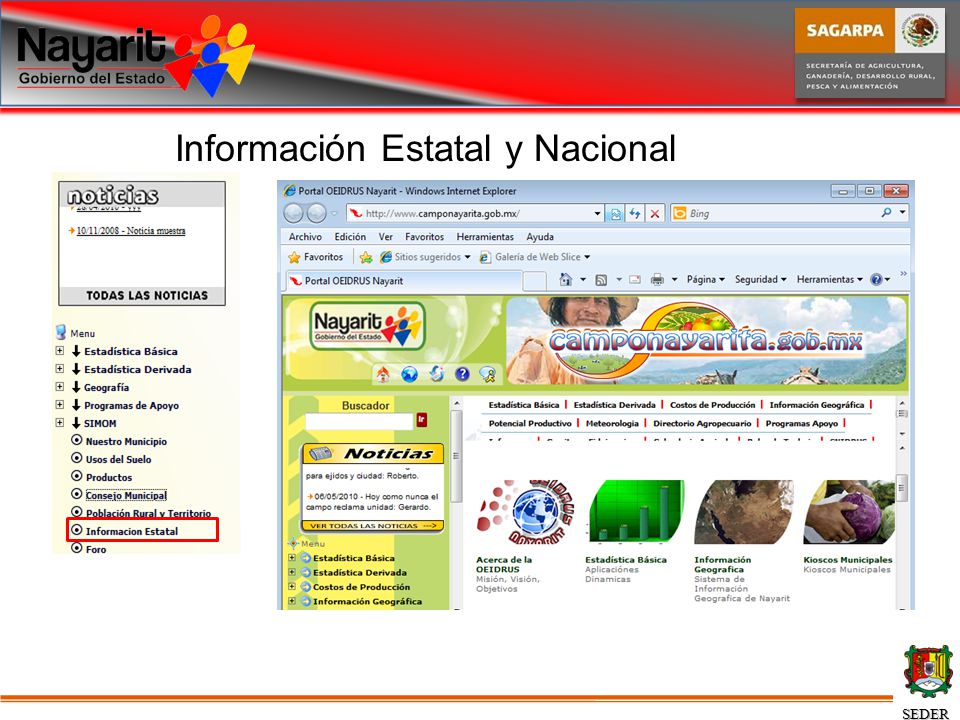Expand Costos de Producción in portal sidebar menu
The width and height of the screenshot is (960, 720).
coord(292,587)
